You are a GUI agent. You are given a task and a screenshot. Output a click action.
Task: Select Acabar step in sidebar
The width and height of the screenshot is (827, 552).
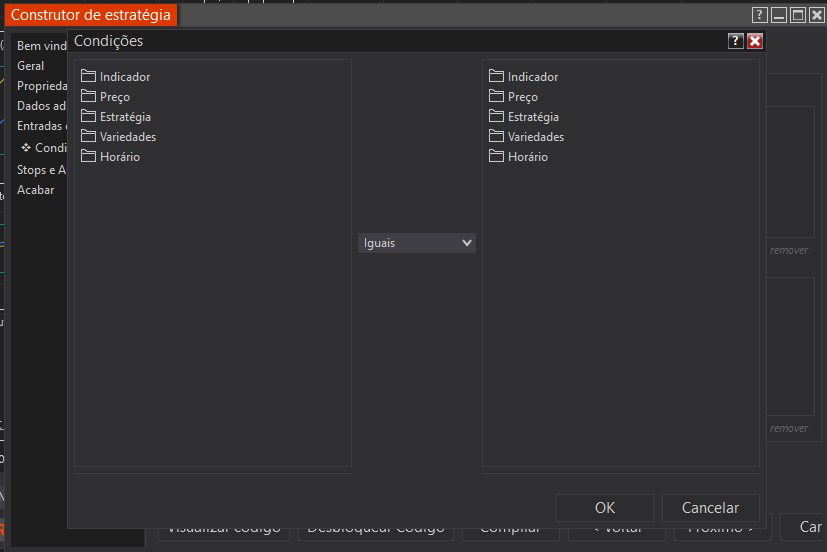35,190
